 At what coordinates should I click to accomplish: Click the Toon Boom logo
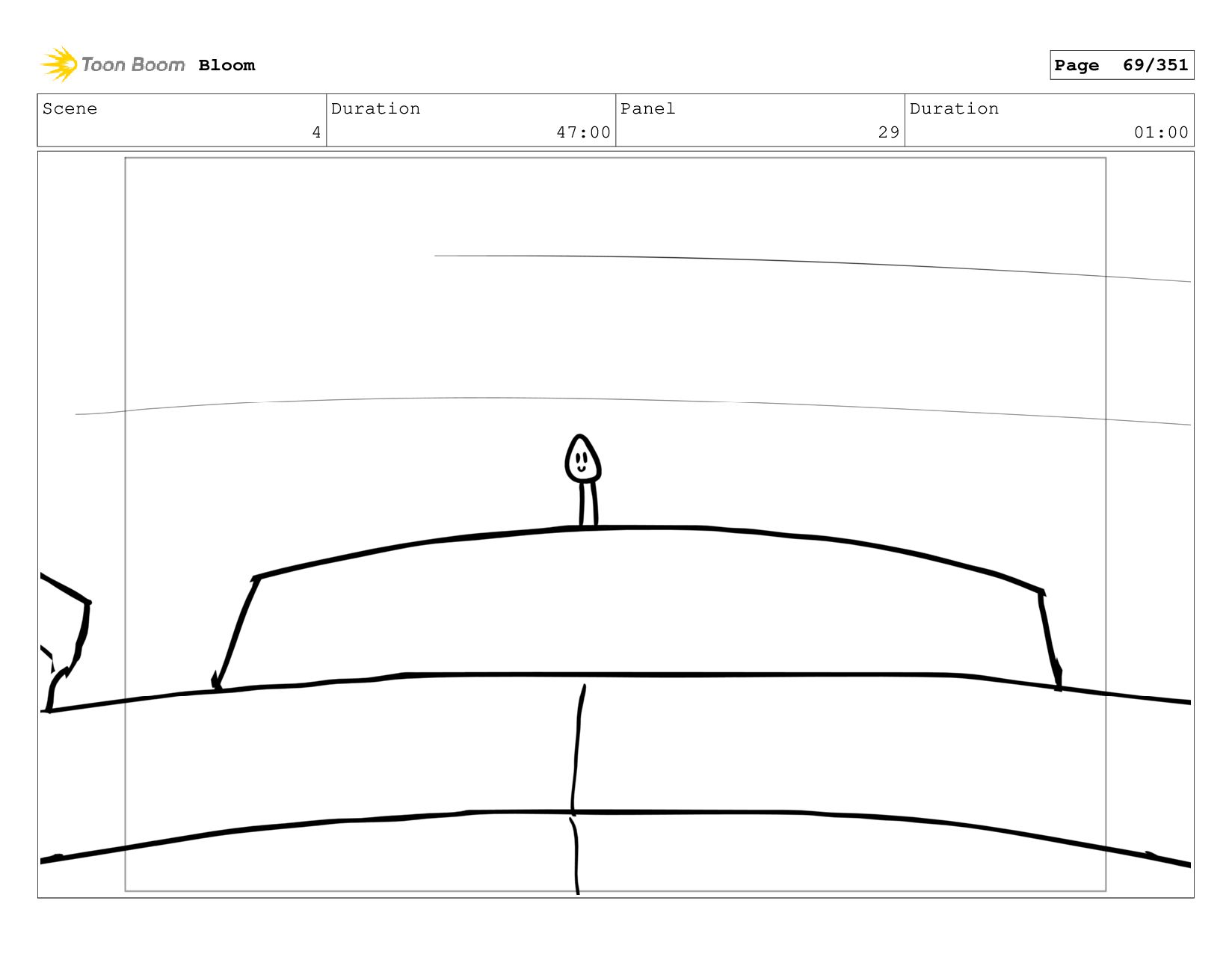tap(112, 65)
